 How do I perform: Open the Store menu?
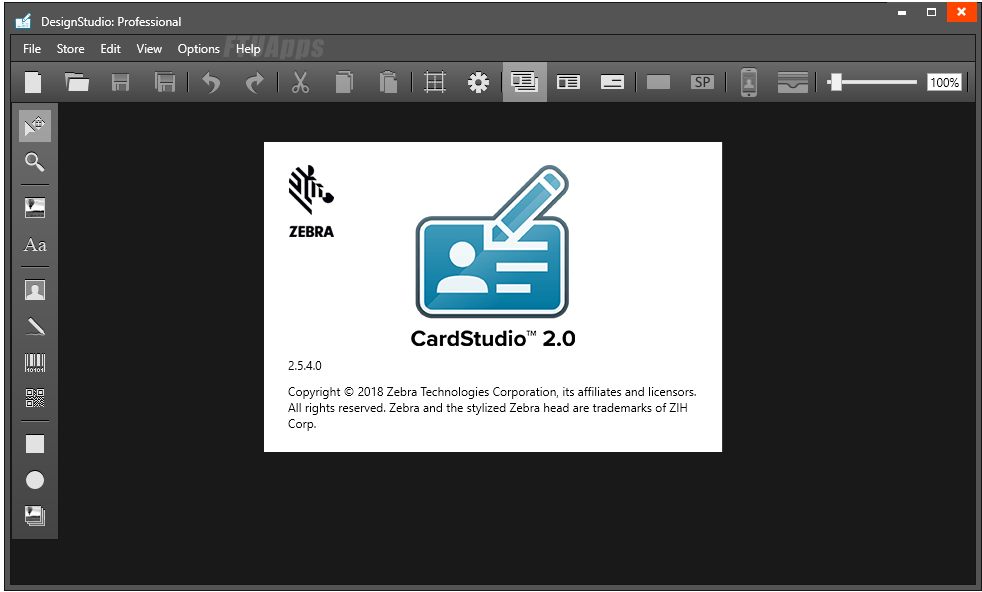click(x=70, y=49)
